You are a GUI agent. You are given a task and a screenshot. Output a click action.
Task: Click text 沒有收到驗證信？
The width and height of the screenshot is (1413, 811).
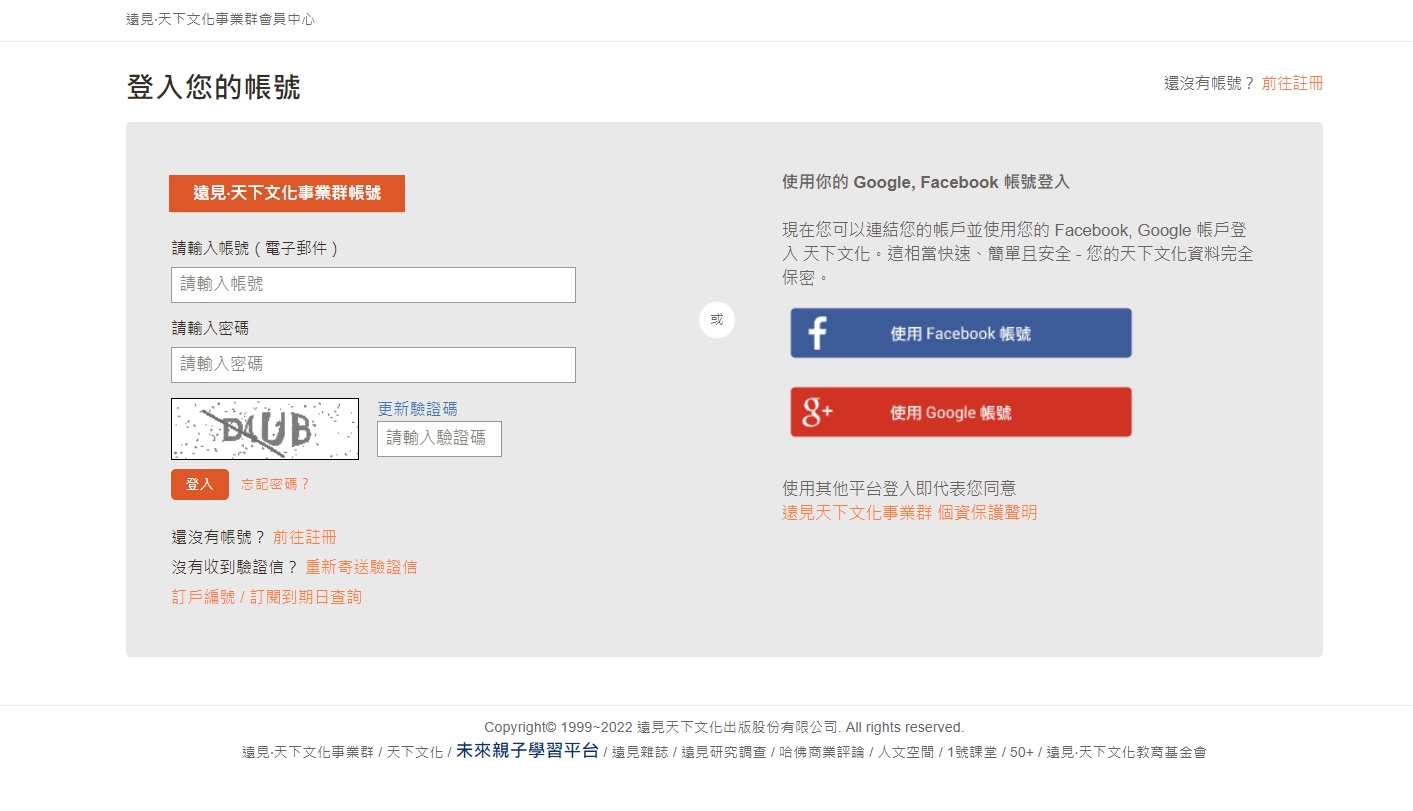[235, 567]
